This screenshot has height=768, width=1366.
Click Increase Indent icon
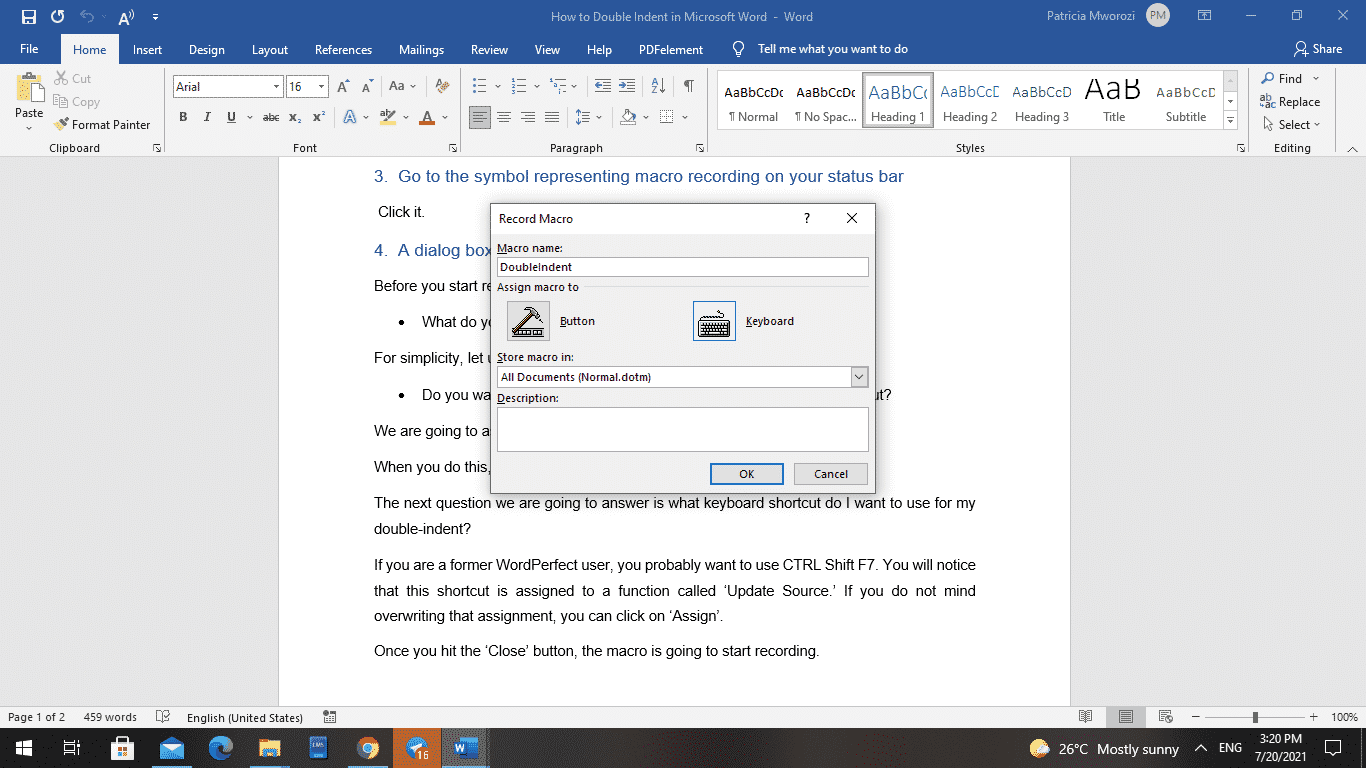click(627, 86)
